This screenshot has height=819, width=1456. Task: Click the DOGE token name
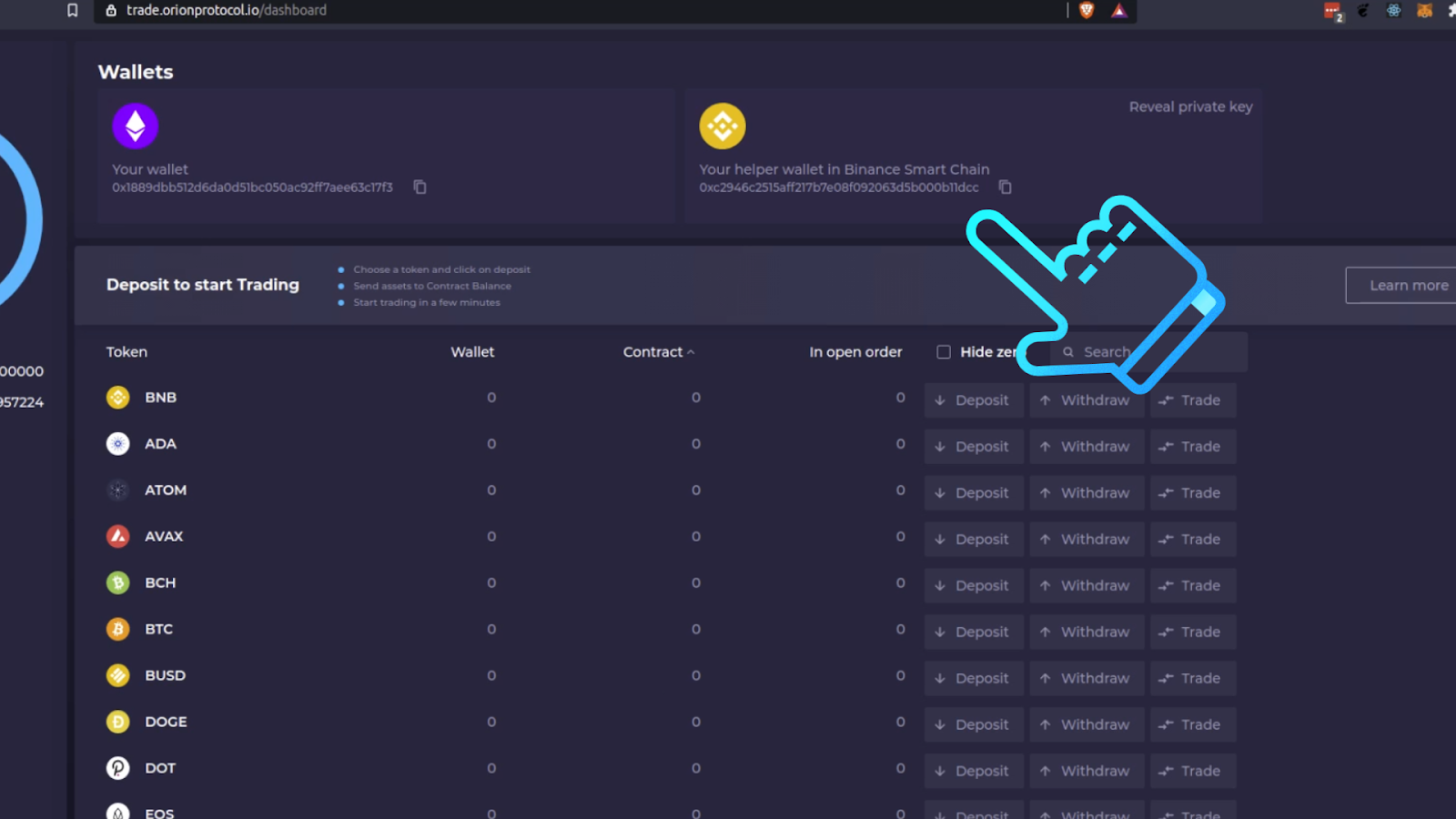click(x=167, y=723)
